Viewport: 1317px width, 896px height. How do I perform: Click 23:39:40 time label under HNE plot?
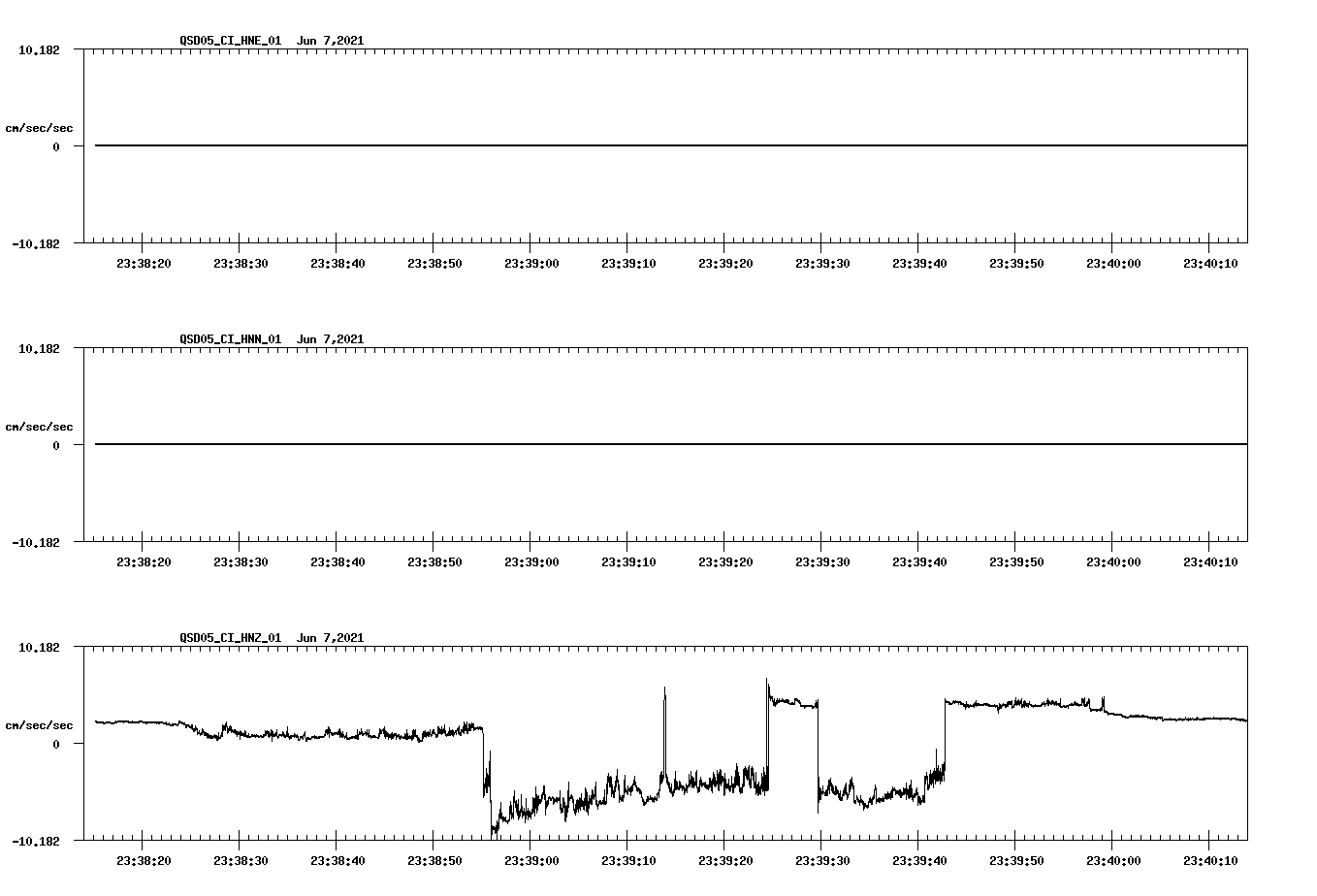919,264
